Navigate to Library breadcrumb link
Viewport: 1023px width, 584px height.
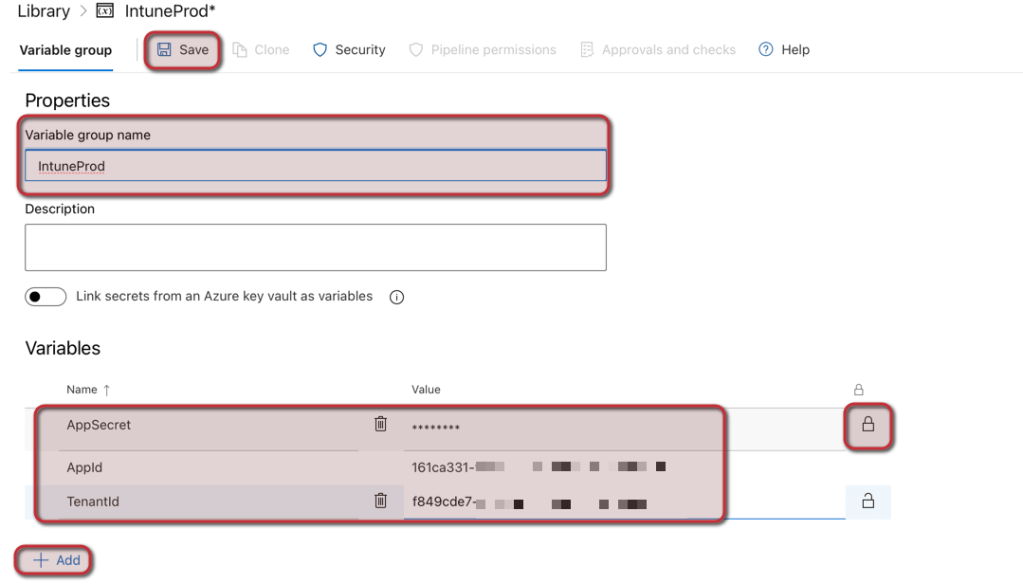(x=44, y=11)
